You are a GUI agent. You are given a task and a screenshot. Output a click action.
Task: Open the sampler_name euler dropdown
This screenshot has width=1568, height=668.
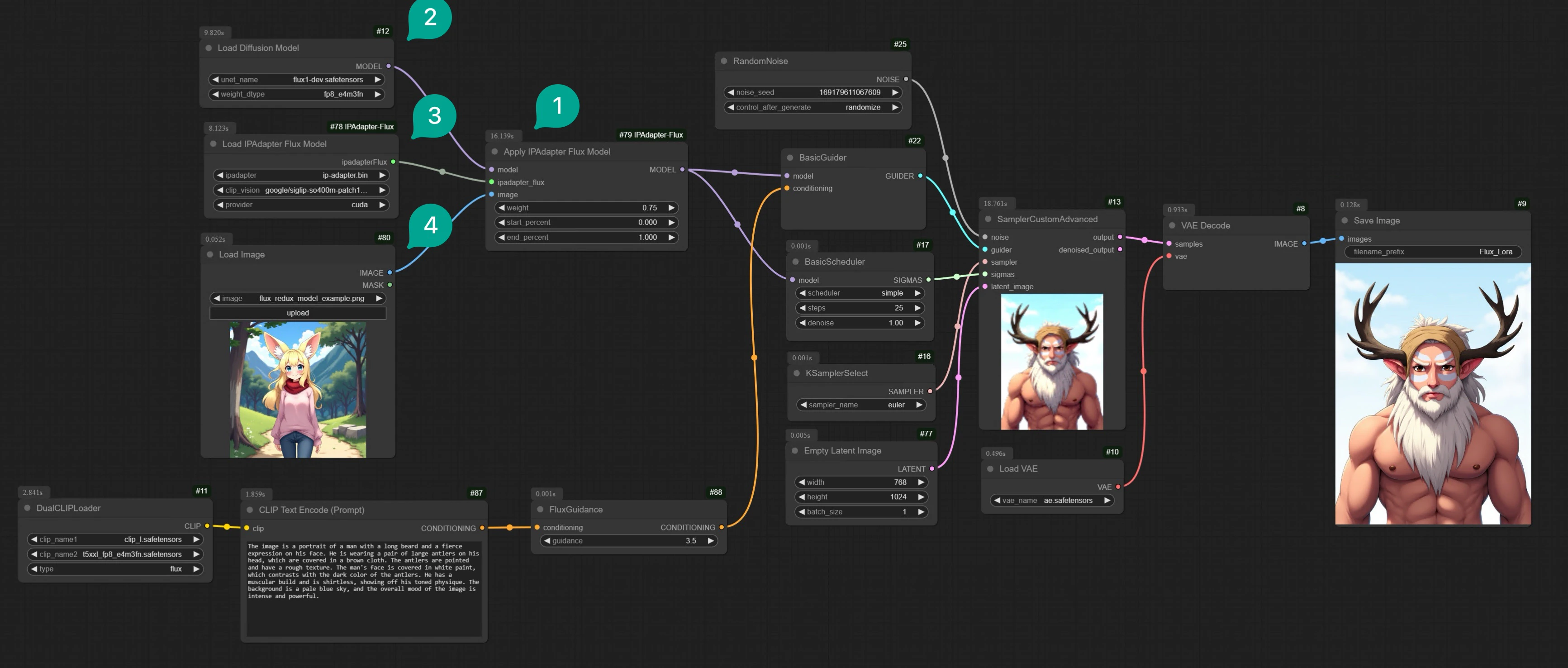point(861,405)
